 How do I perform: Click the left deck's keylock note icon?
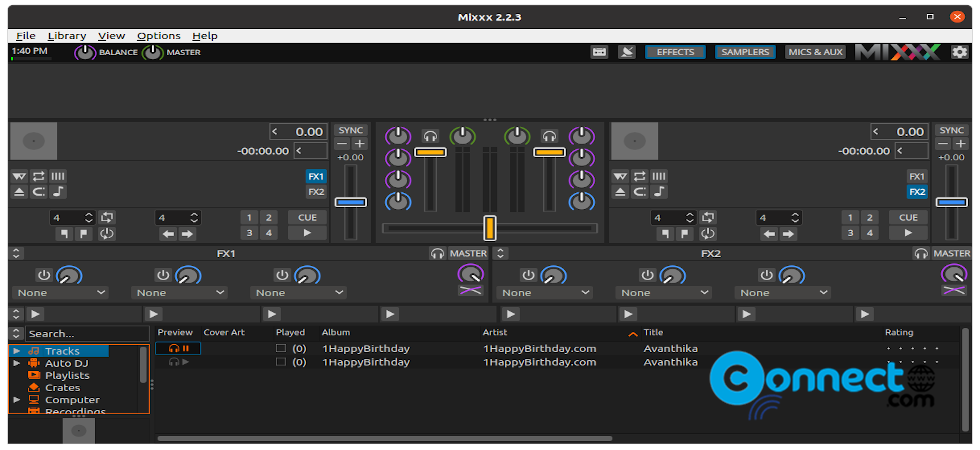click(58, 192)
